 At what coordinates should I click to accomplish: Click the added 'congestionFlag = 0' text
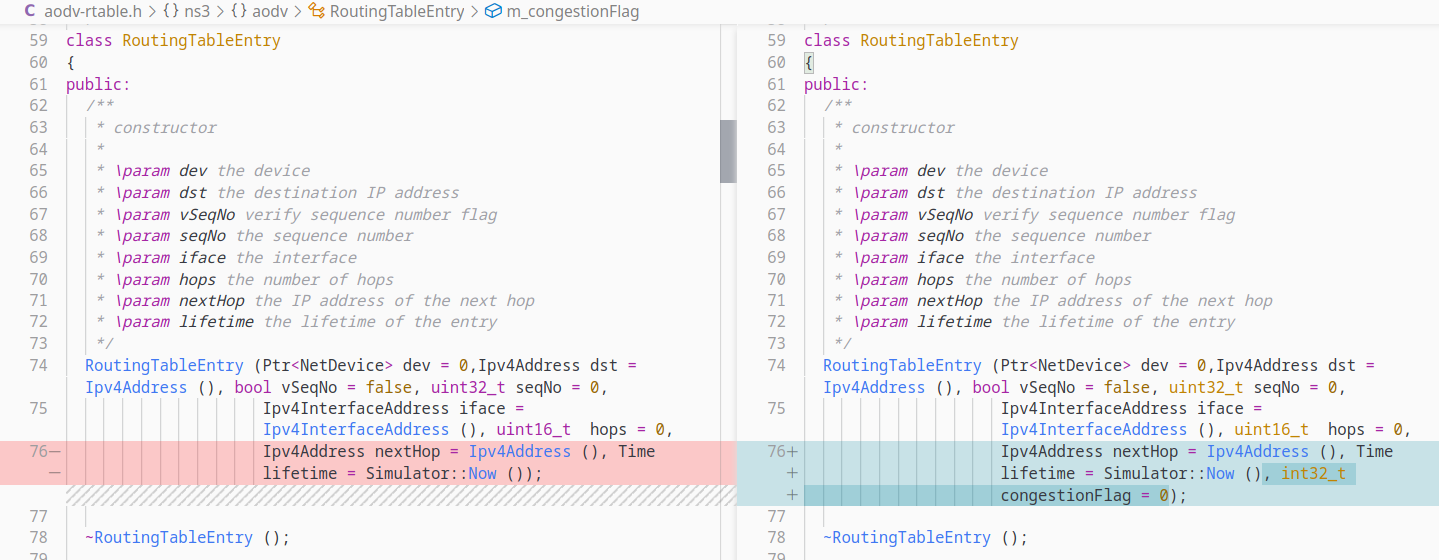click(1085, 496)
